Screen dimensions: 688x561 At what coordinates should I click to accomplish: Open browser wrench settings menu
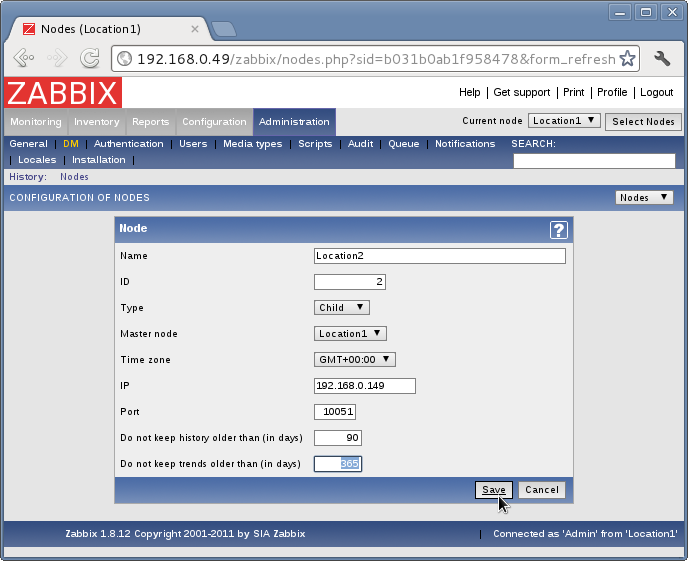662,58
